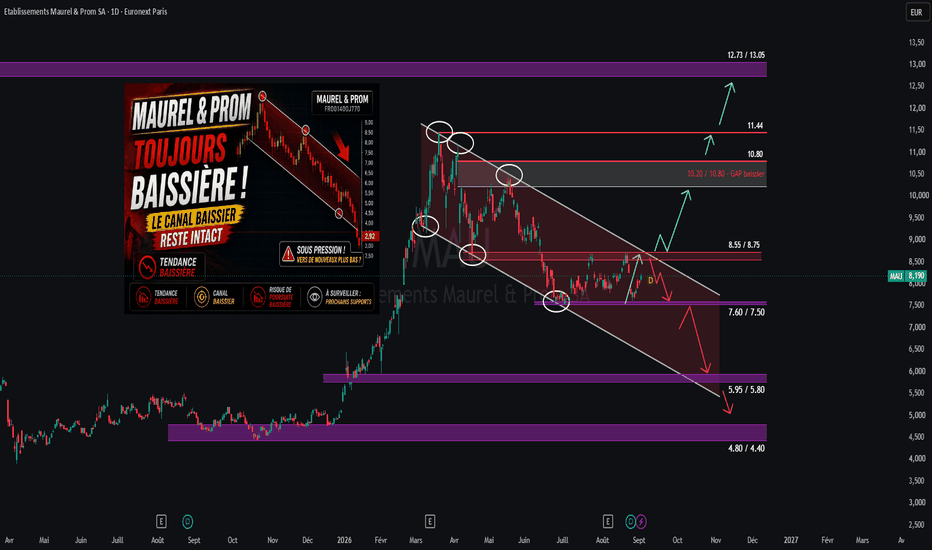Image resolution: width=932 pixels, height=550 pixels.
Task: Click the "10.20 / 10.80 - GAP baissier" text
Action: (726, 174)
